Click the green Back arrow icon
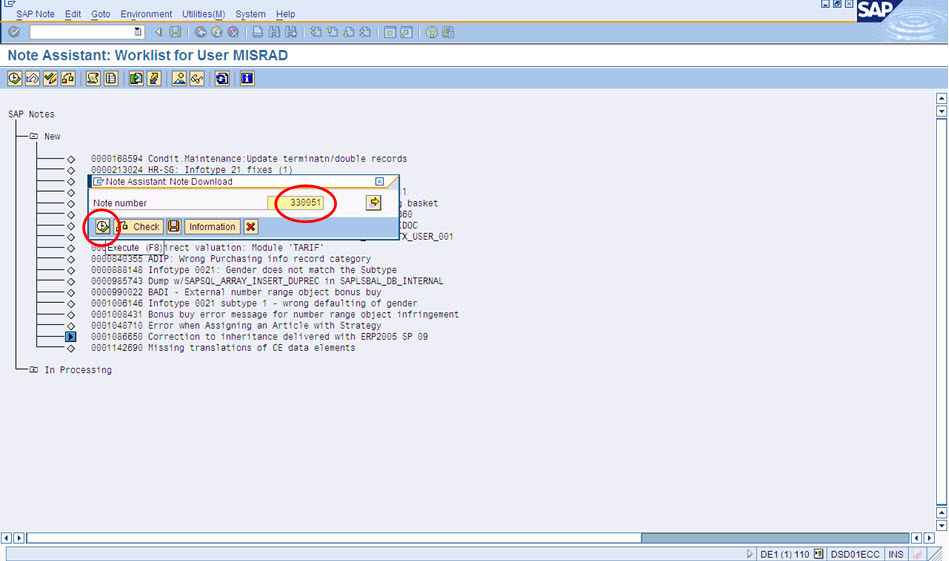This screenshot has width=949, height=561. coord(200,32)
